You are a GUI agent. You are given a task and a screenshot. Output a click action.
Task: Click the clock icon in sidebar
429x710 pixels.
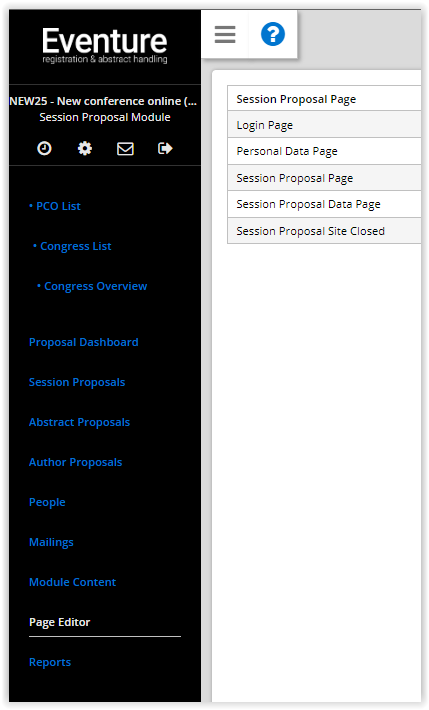tap(44, 148)
